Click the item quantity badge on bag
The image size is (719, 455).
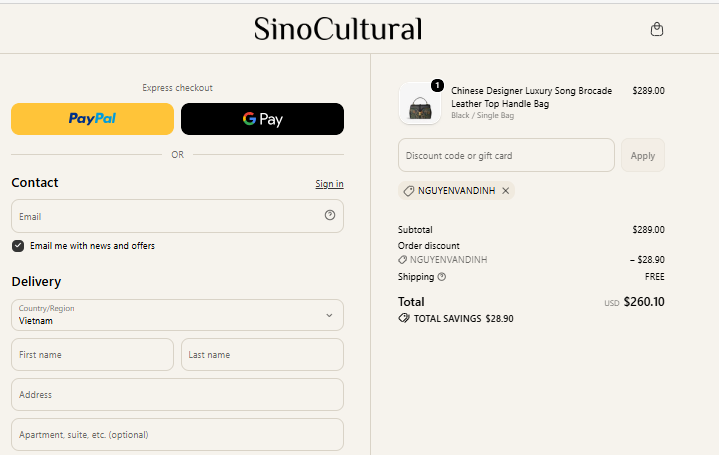point(437,85)
